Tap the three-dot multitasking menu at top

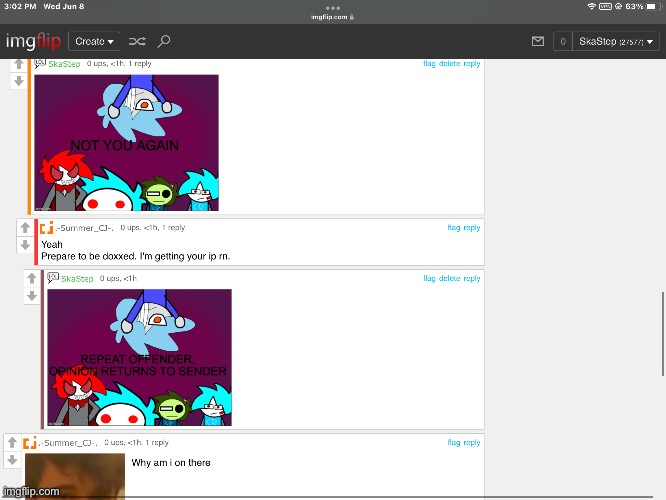point(333,8)
